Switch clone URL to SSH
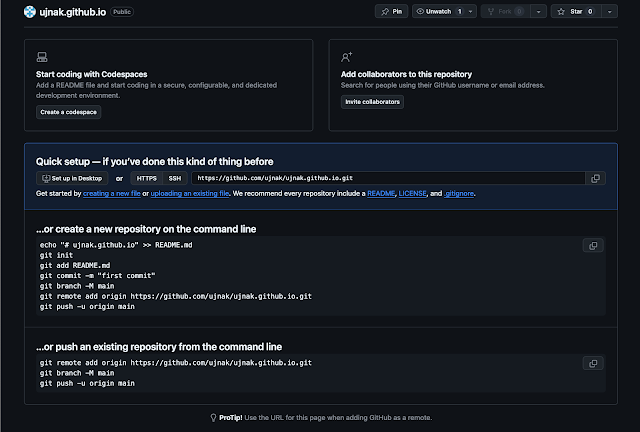The width and height of the screenshot is (640, 432). (175, 178)
